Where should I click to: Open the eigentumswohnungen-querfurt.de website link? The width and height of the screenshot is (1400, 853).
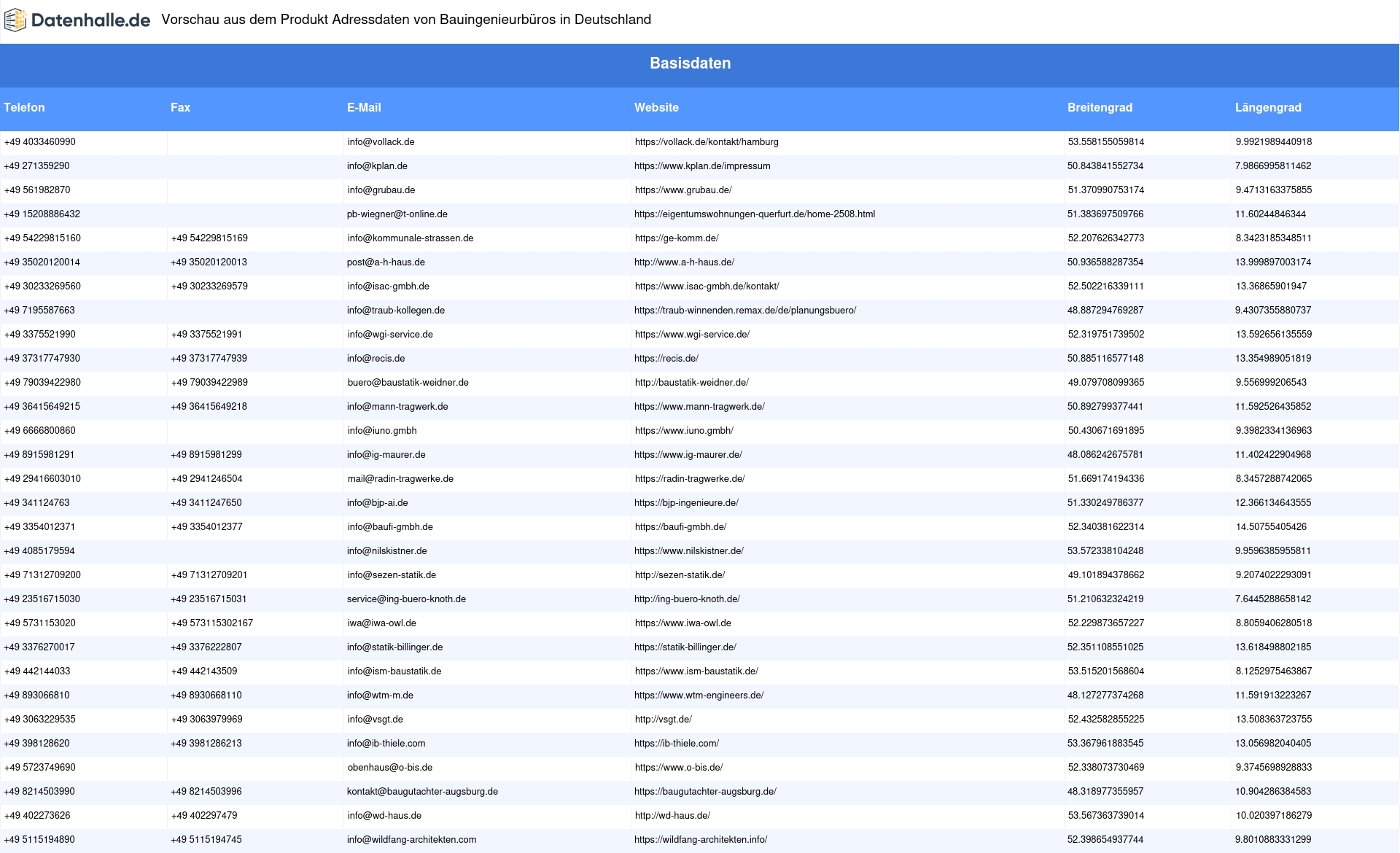755,214
